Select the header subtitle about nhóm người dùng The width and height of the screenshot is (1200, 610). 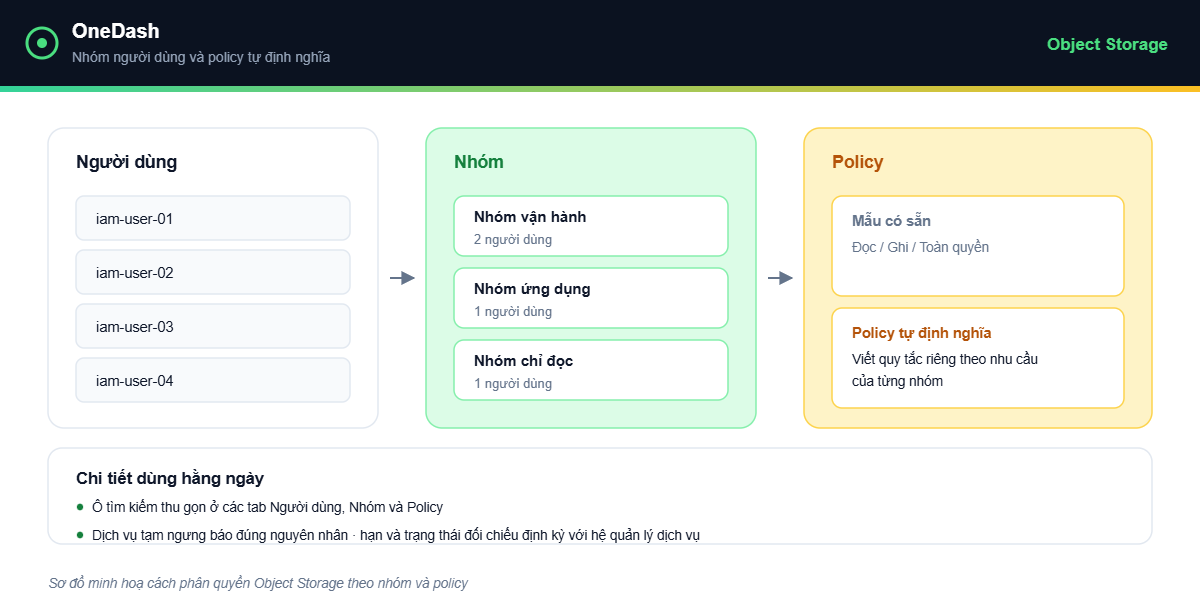[201, 57]
